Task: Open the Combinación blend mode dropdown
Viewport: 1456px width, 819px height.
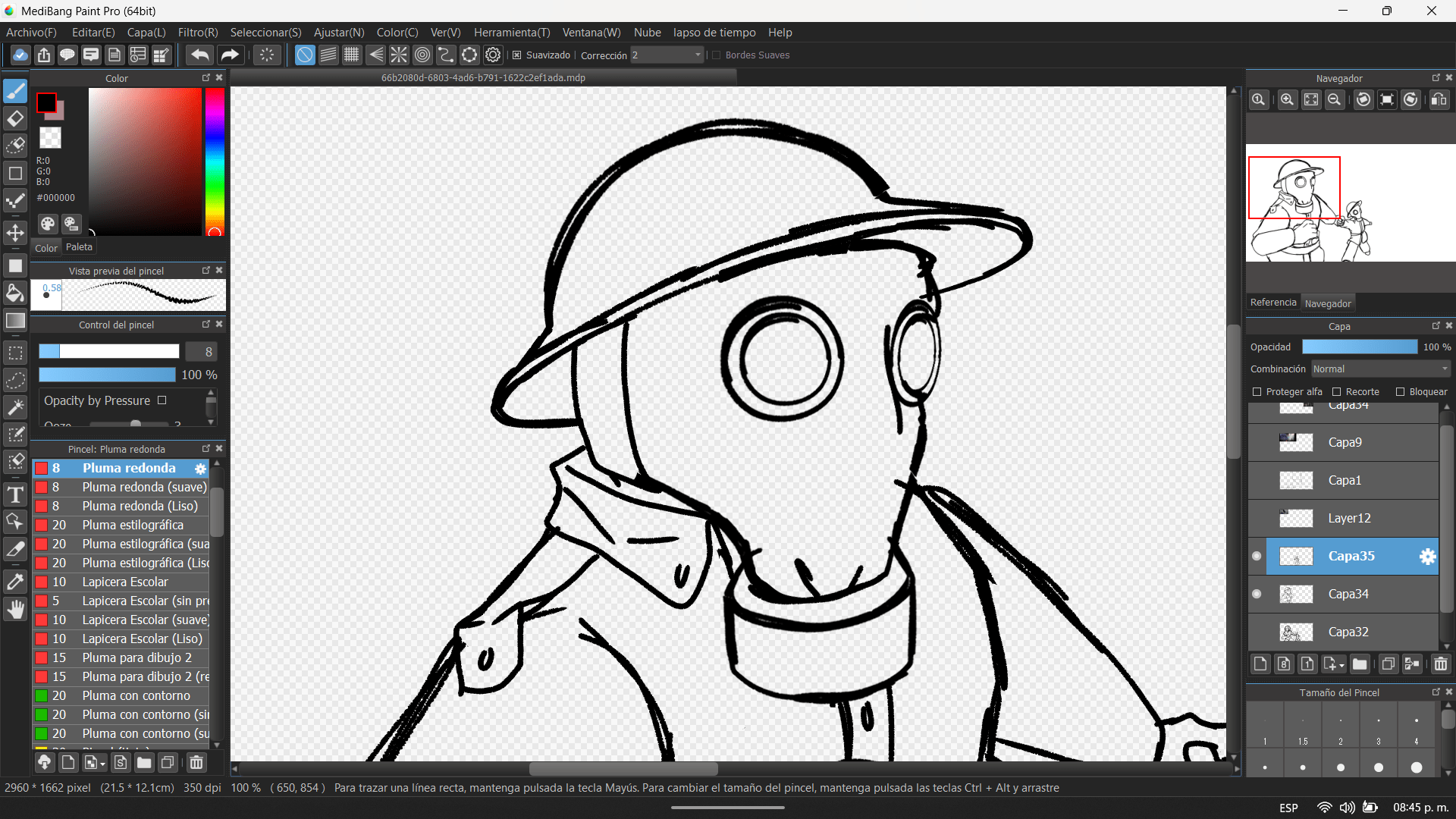Action: click(1380, 369)
